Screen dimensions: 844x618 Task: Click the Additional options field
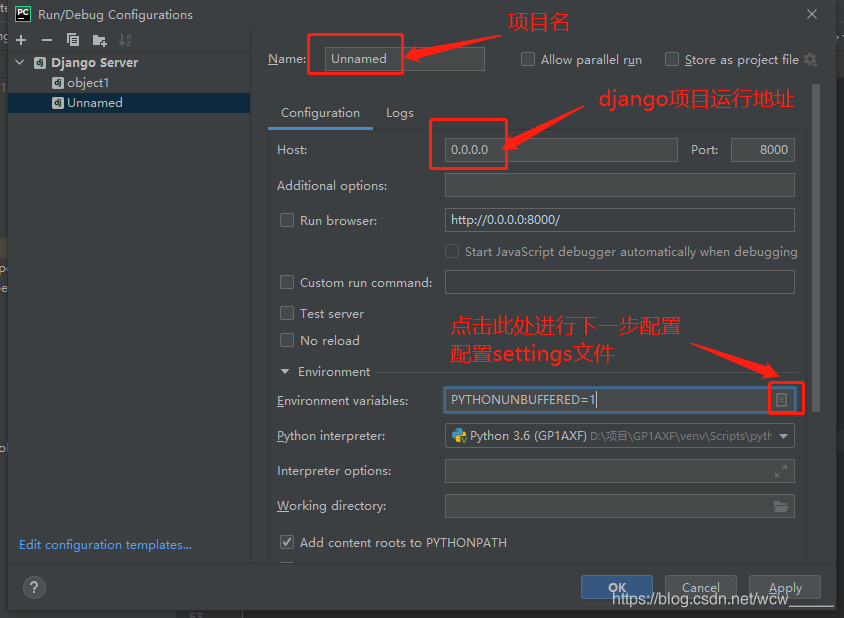[x=620, y=185]
